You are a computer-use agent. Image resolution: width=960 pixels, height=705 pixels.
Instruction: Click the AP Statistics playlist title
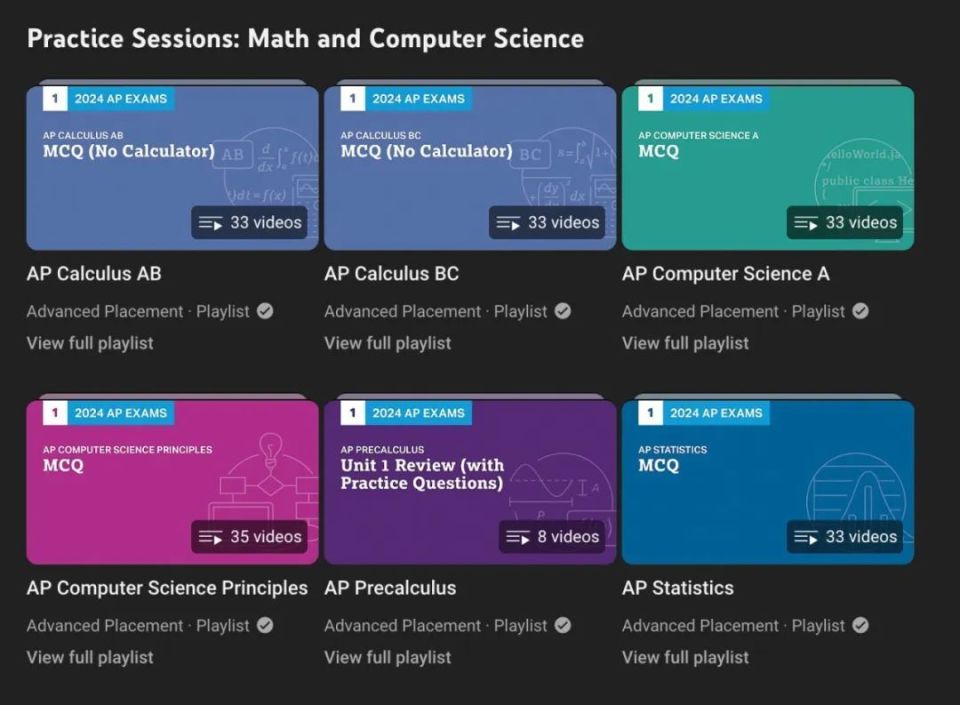coord(677,588)
